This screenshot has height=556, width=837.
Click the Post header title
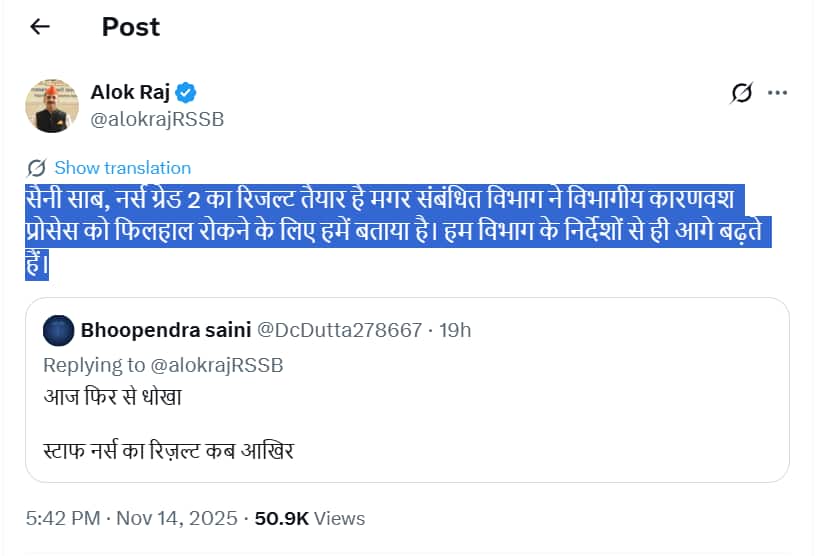(x=130, y=27)
